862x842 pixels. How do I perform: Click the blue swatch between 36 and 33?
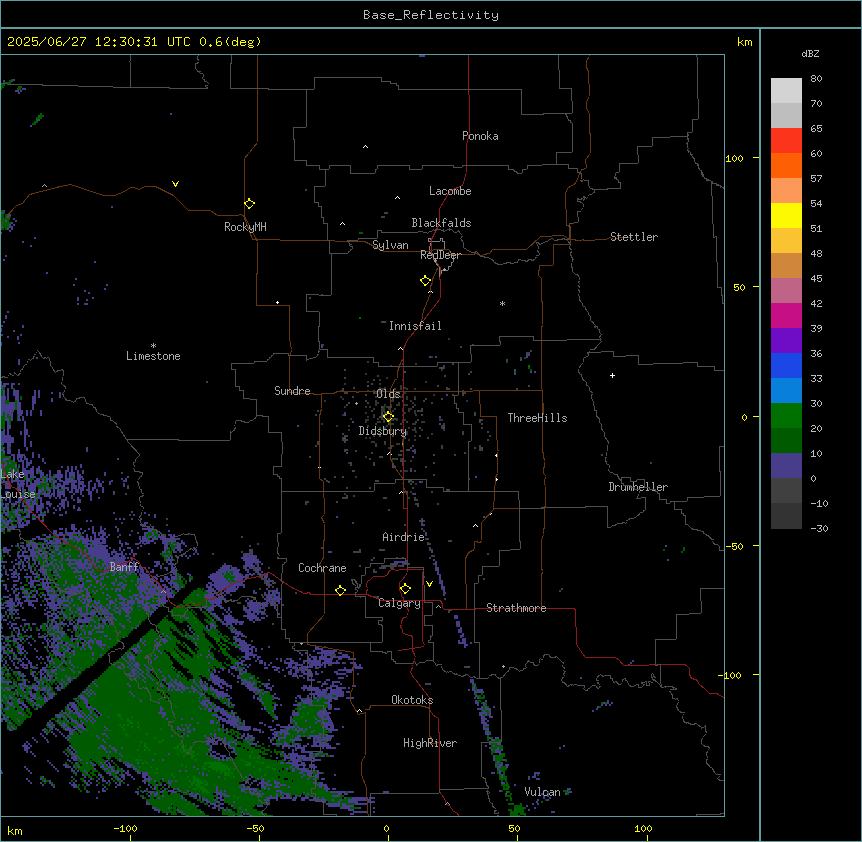tap(786, 365)
